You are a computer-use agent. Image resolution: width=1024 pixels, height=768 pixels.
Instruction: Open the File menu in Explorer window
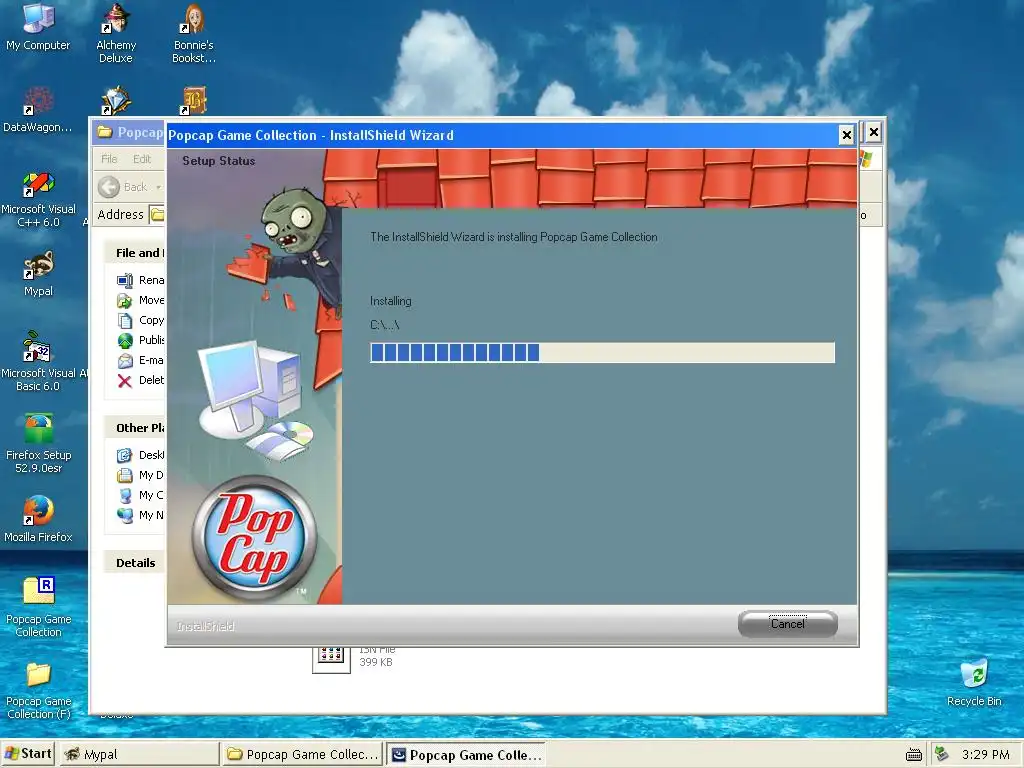(109, 159)
